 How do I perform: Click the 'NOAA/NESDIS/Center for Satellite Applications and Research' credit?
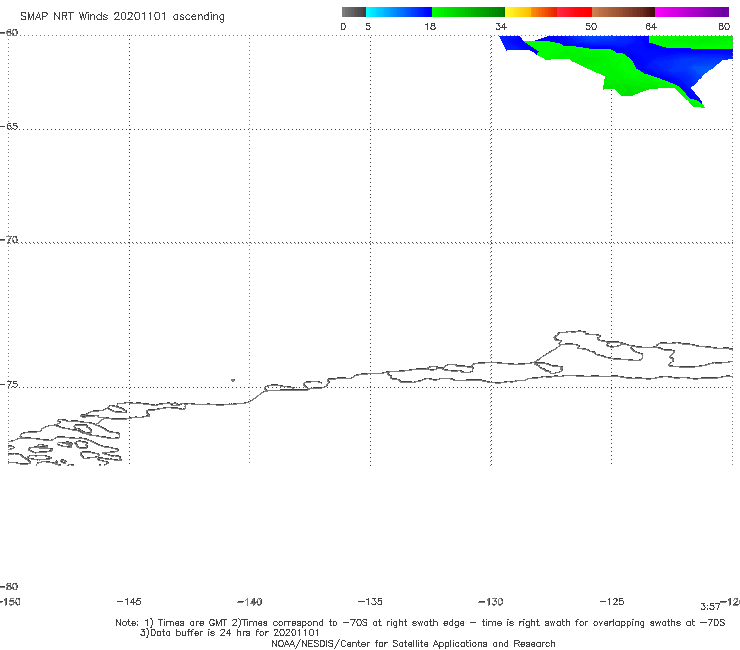413,644
